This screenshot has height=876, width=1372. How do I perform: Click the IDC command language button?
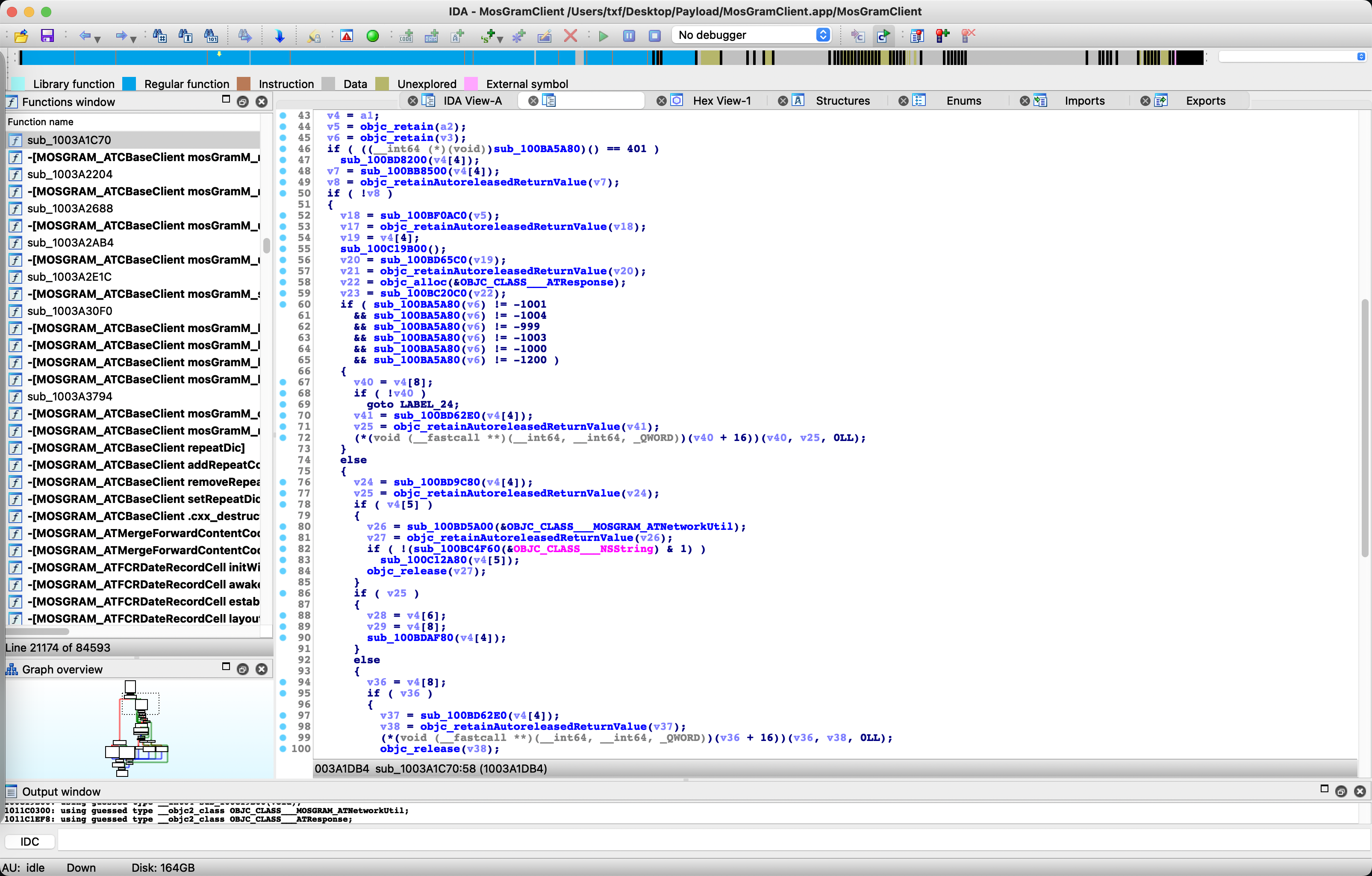tap(29, 841)
